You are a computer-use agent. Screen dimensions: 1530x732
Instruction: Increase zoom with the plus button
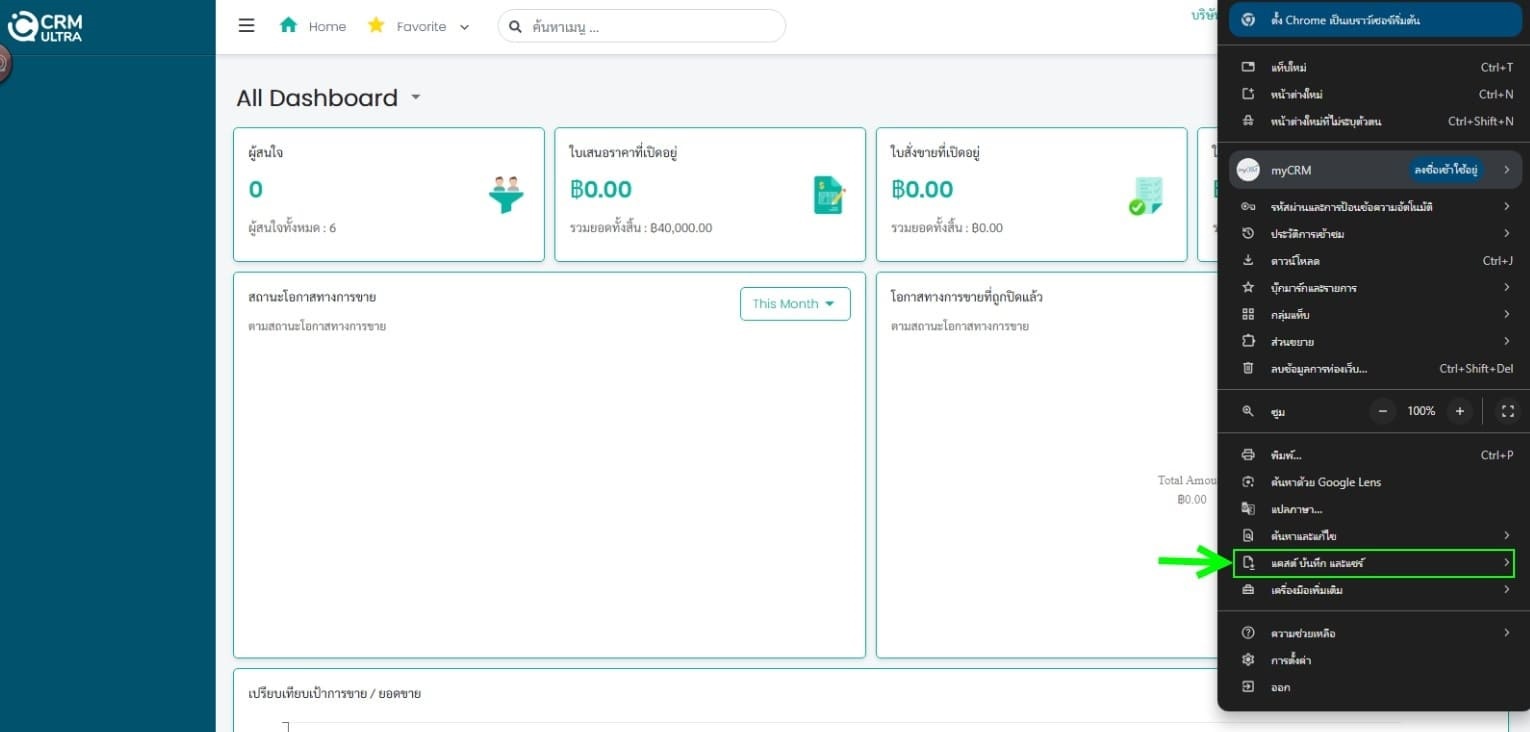[x=1460, y=411]
